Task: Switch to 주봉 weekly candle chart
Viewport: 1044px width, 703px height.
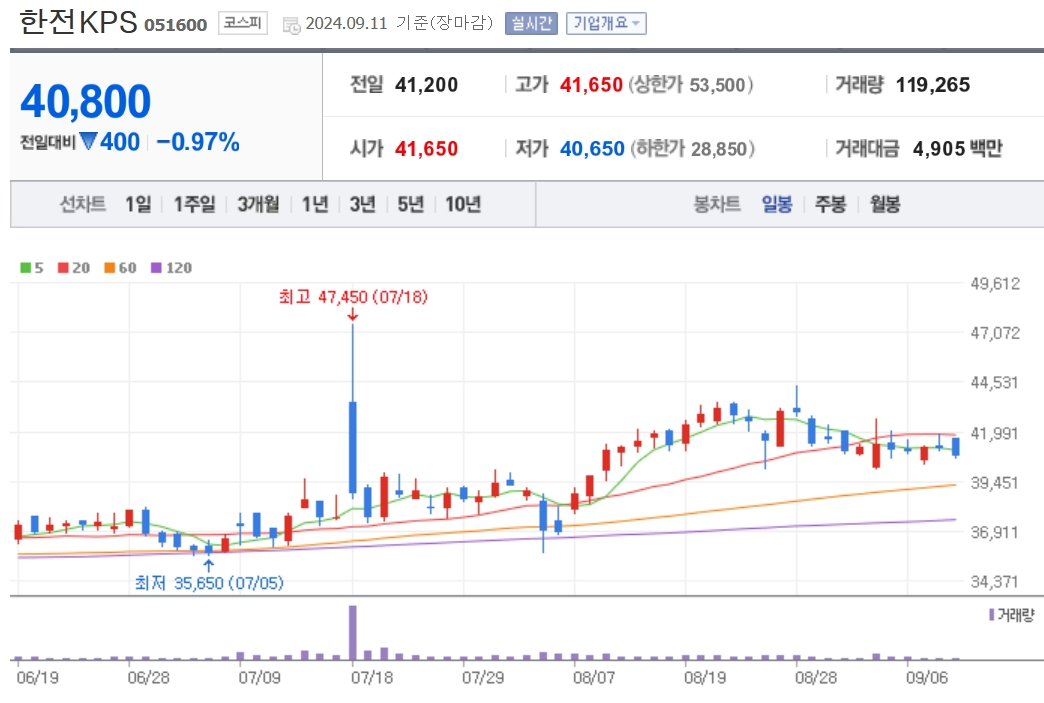Action: 830,204
